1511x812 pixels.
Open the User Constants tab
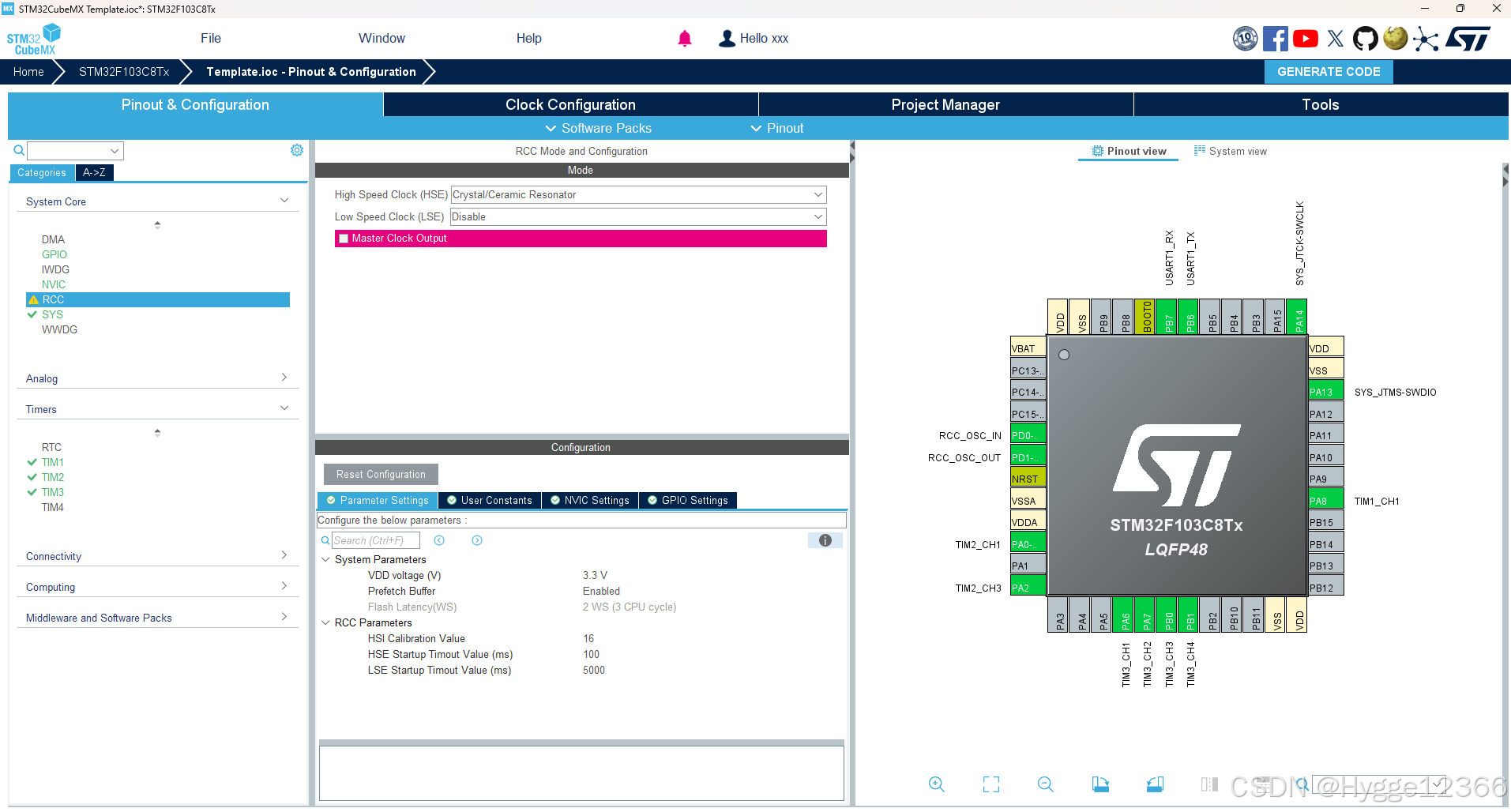click(x=490, y=500)
